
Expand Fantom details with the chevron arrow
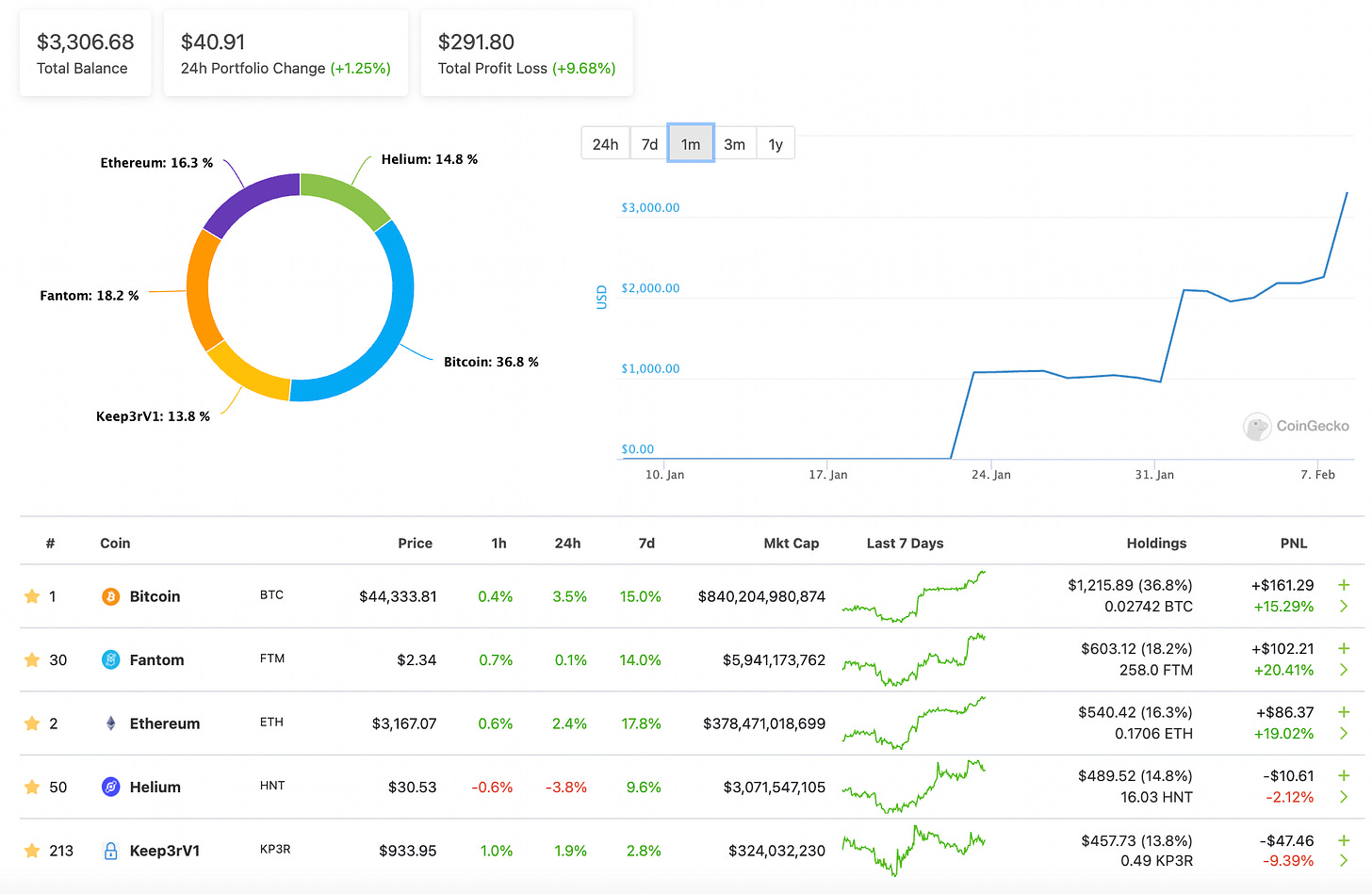[1344, 670]
